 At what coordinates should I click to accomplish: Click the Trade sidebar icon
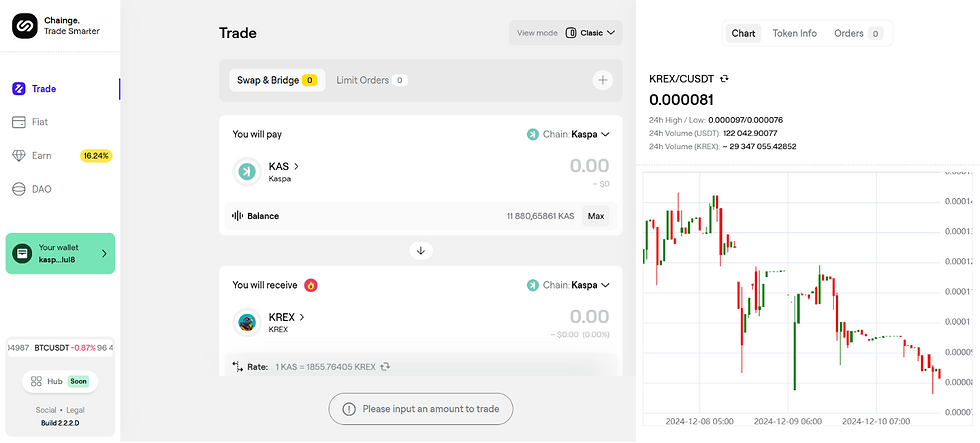point(19,89)
